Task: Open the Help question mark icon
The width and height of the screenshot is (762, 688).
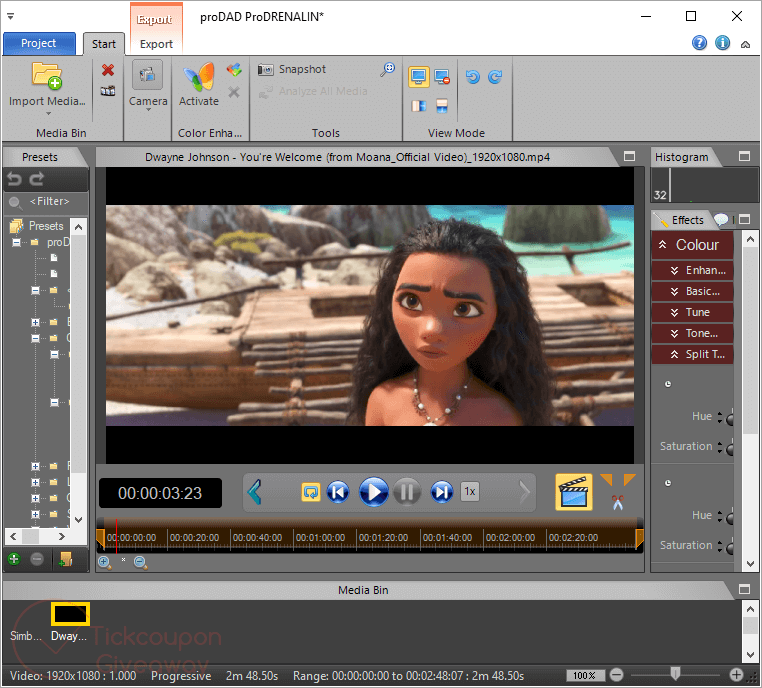Action: pyautogui.click(x=699, y=43)
